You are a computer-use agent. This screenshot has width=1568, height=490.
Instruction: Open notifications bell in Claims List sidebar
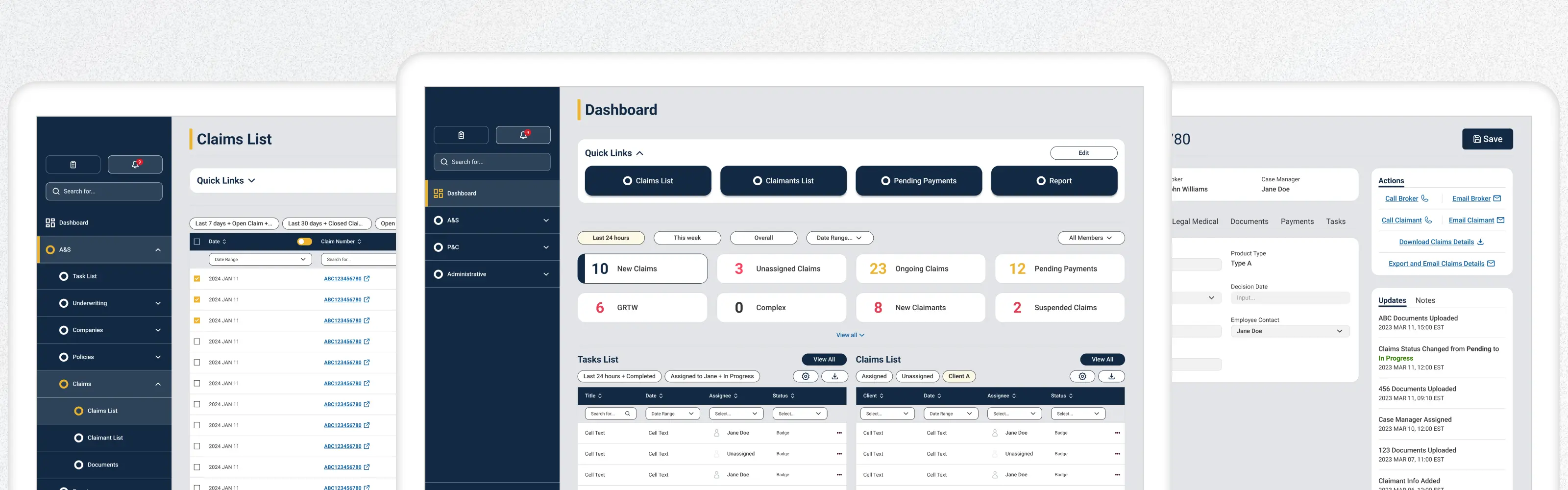tap(135, 164)
